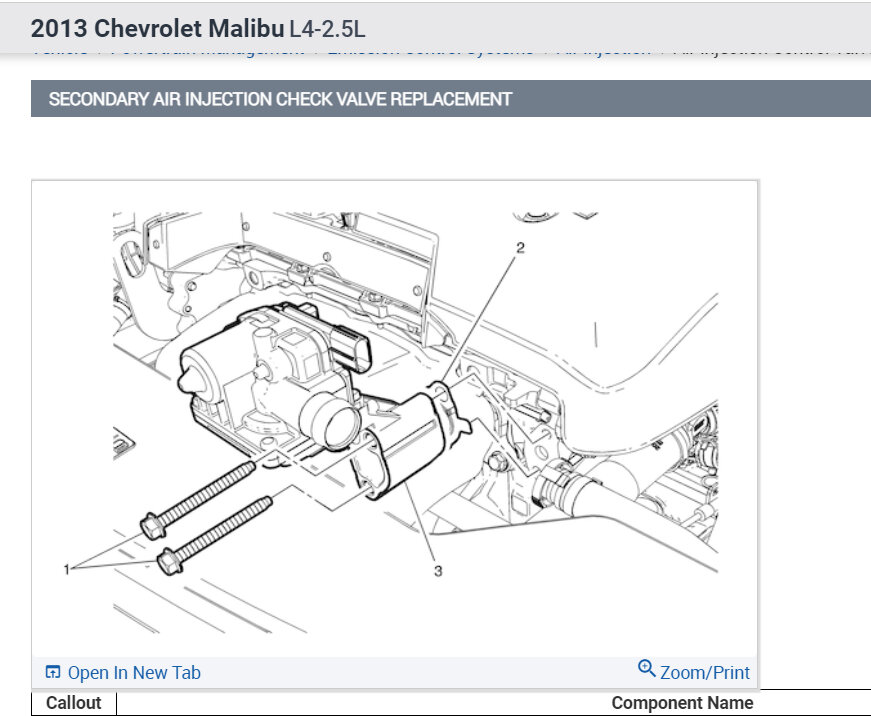Click callout number 3 in diagram

click(x=438, y=571)
